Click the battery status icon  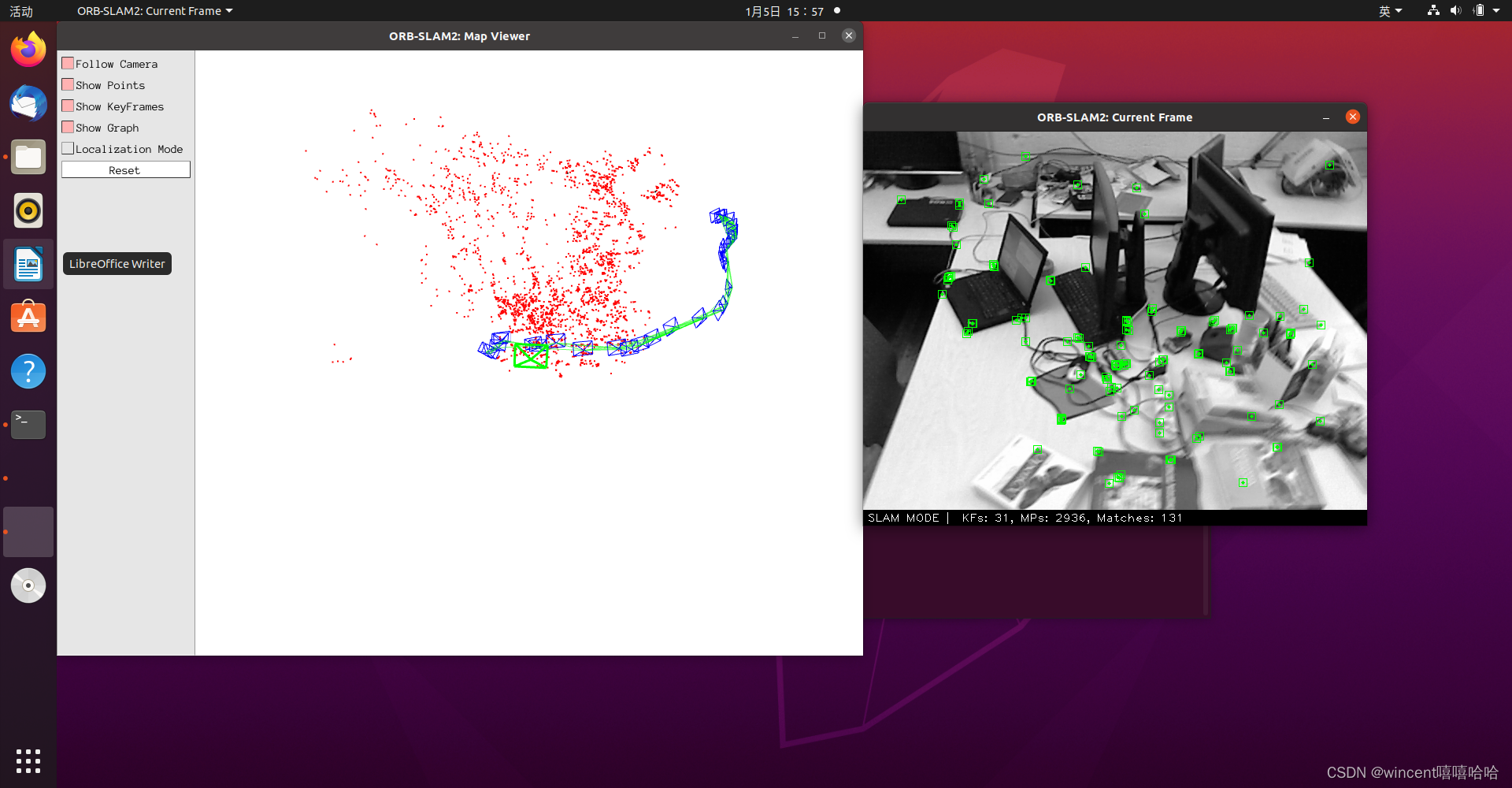pos(1478,11)
